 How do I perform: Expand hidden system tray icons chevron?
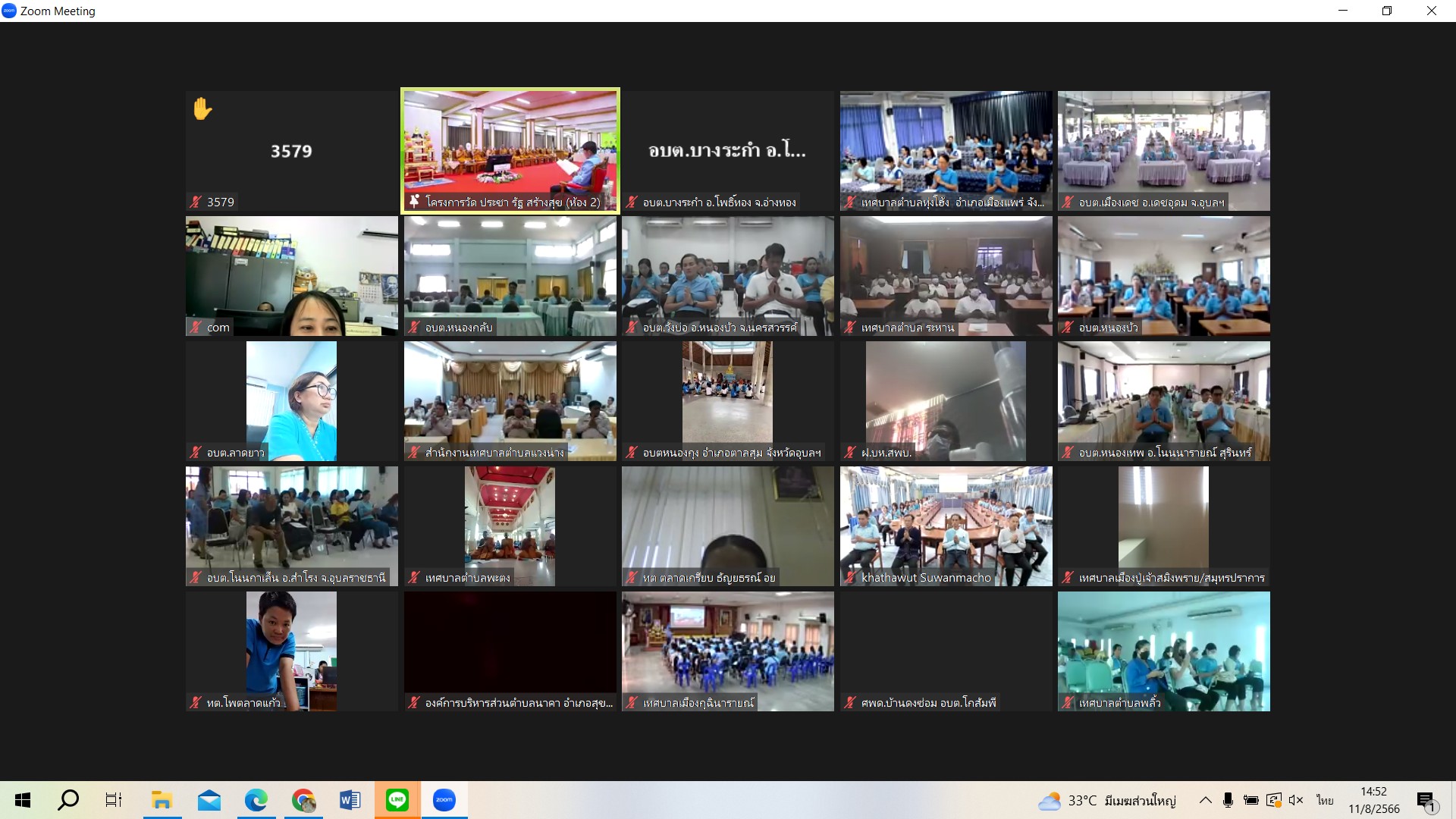coord(1205,800)
